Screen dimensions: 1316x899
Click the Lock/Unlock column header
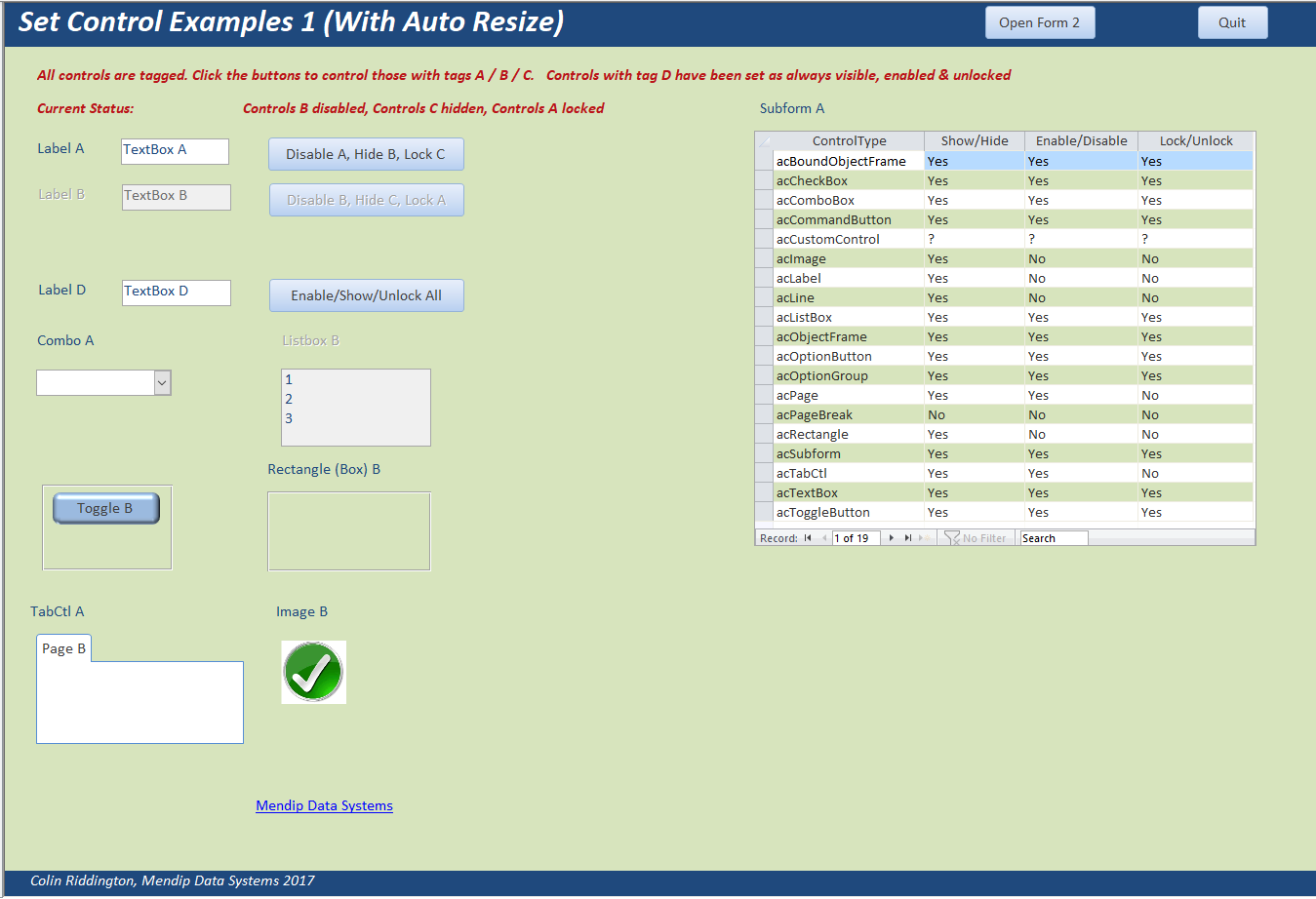(1196, 140)
